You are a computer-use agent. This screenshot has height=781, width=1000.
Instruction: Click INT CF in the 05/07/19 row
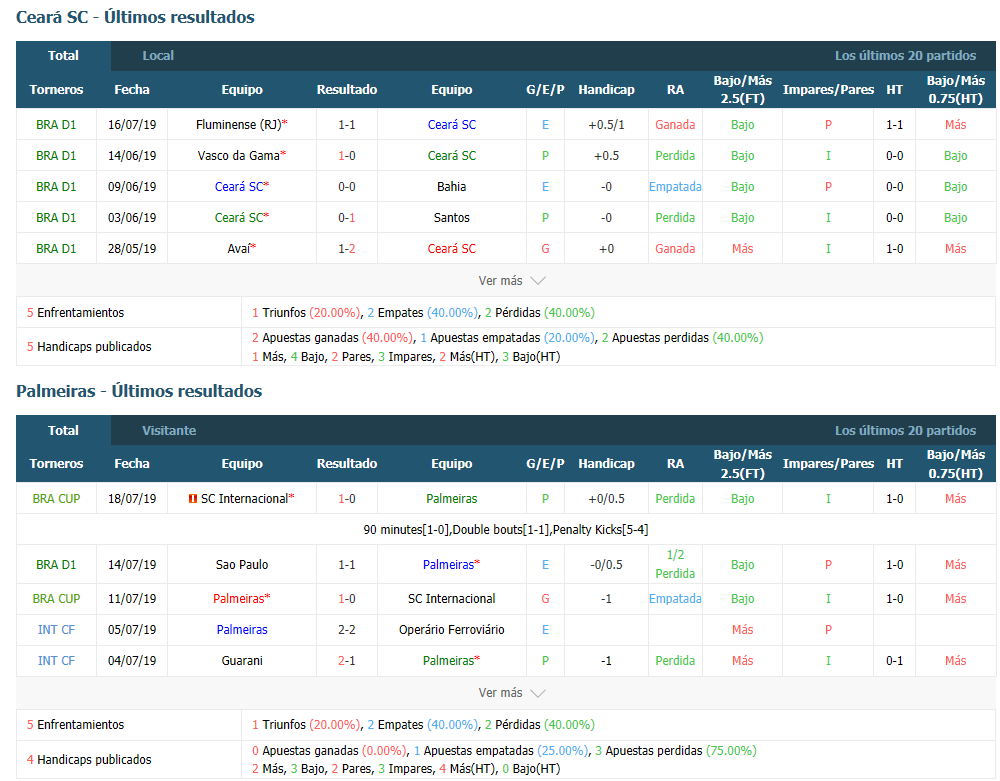56,629
